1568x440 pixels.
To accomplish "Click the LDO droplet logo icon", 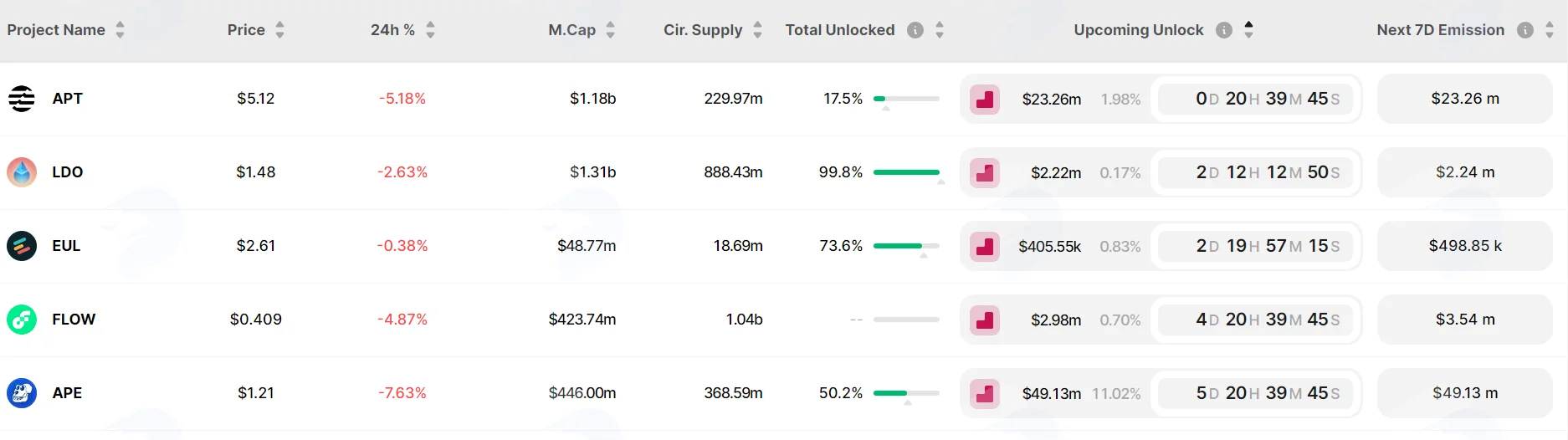I will click(x=22, y=172).
